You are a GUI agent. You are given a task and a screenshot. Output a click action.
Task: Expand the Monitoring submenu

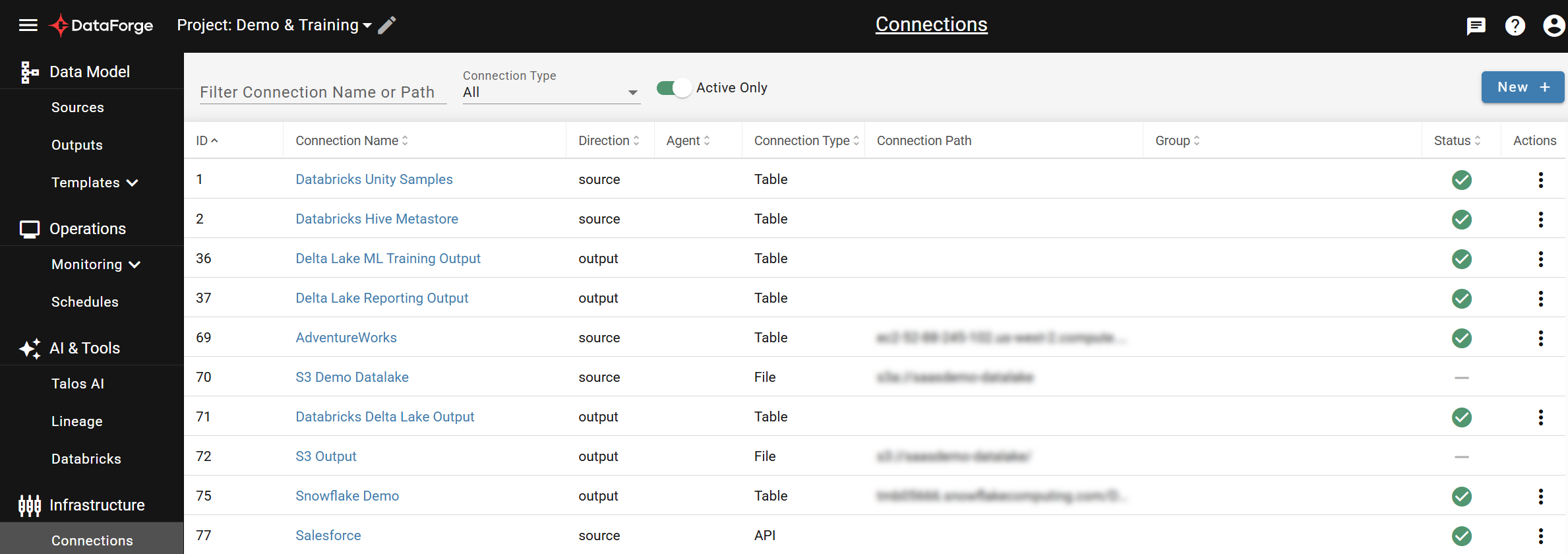[x=96, y=264]
